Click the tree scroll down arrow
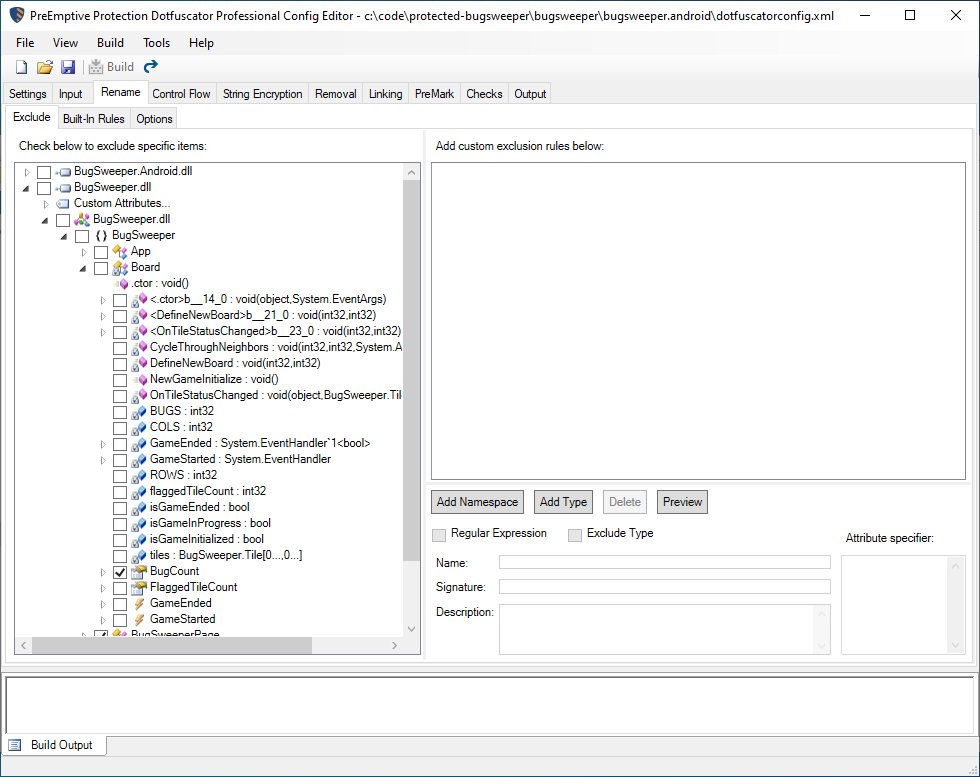 411,629
